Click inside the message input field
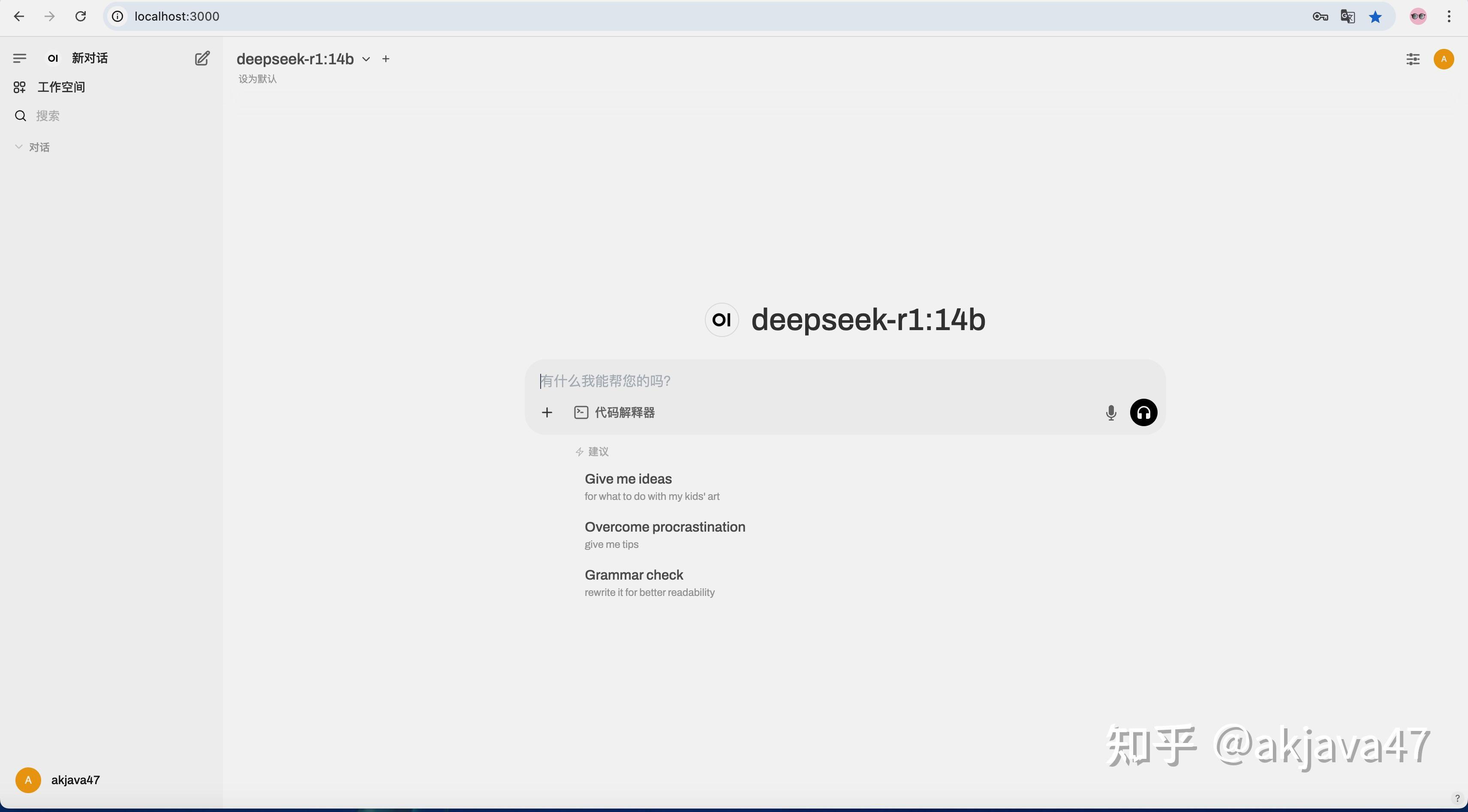 [798, 381]
